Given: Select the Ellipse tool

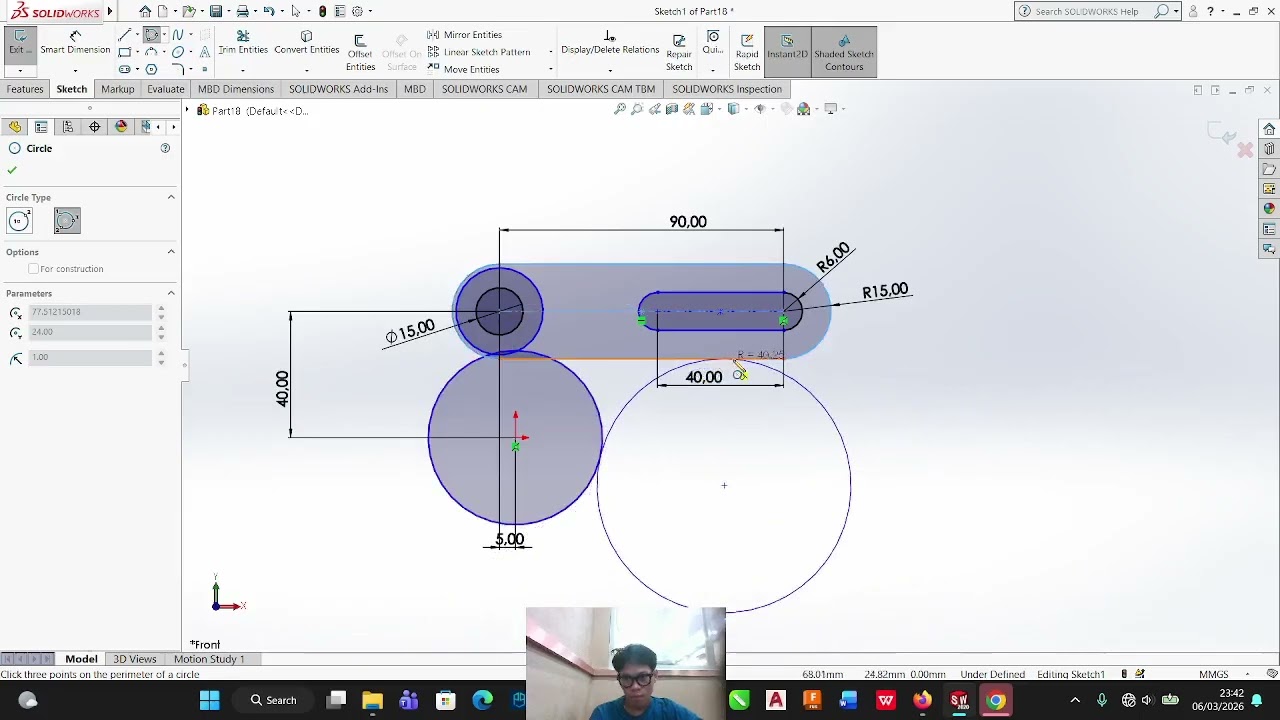Looking at the screenshot, I should coord(178,52).
